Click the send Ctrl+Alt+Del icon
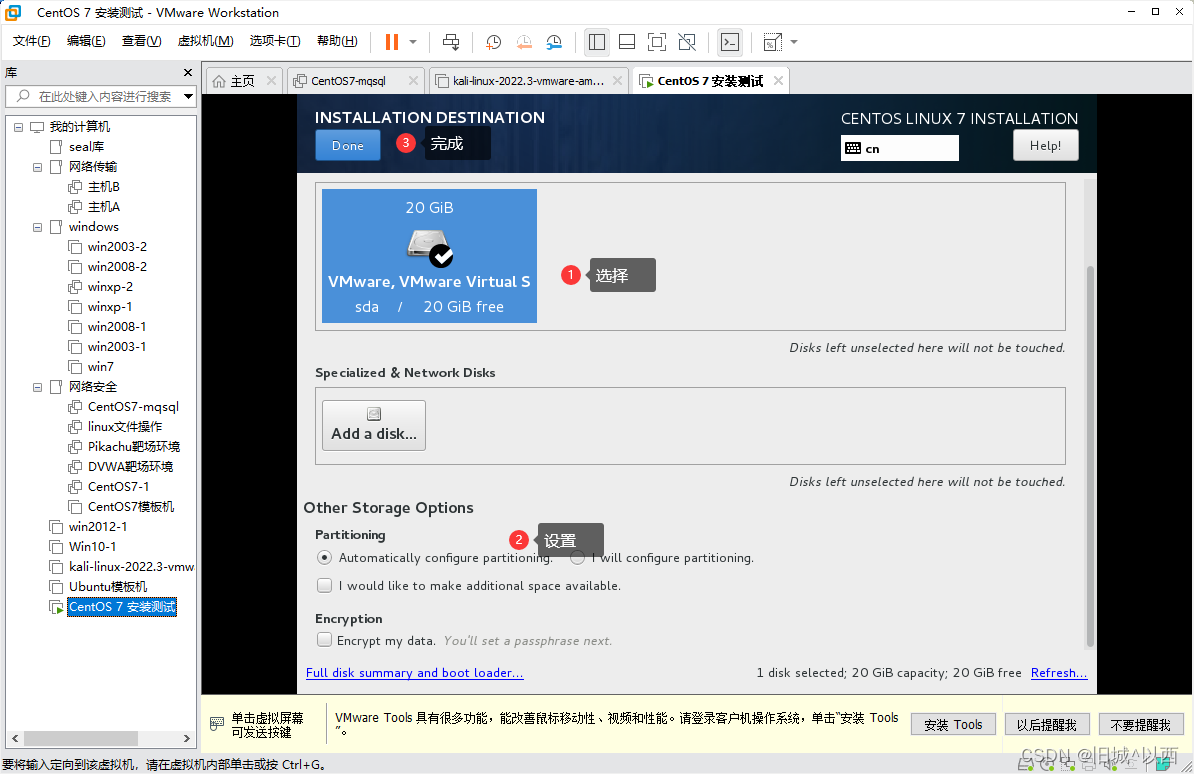Screen dimensions: 1194x774 pos(451,42)
